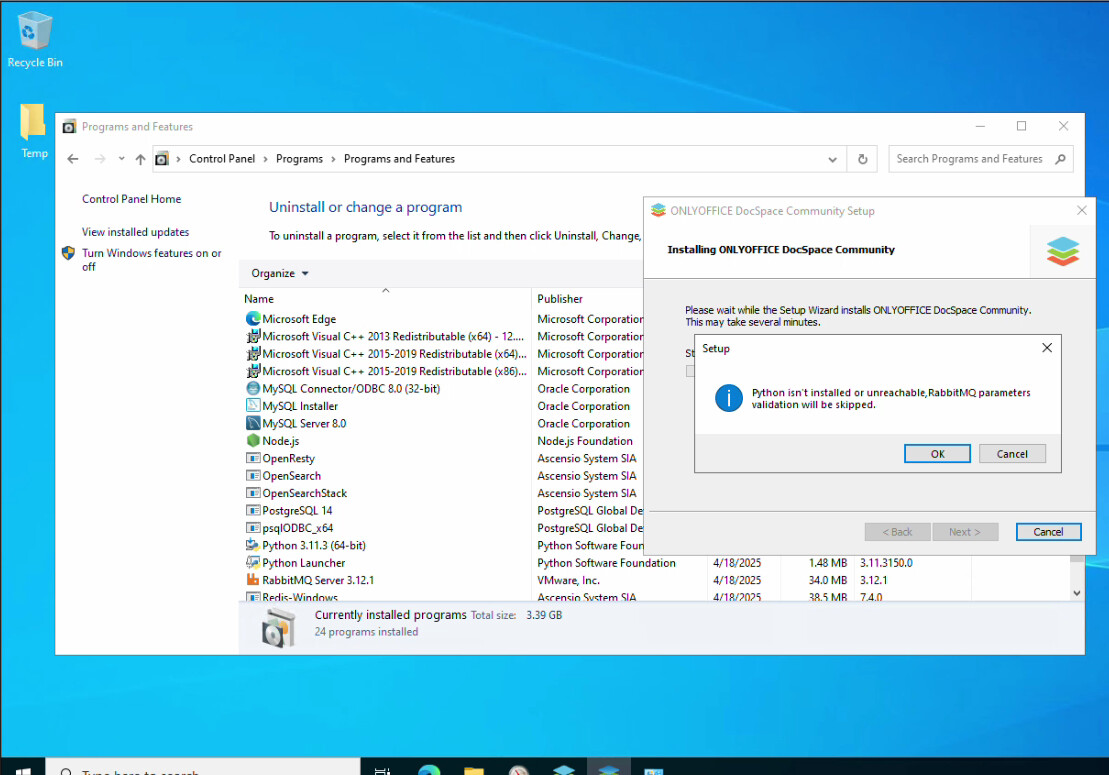
Task: Click the 34.0 MB size value
Action: [x=828, y=580]
